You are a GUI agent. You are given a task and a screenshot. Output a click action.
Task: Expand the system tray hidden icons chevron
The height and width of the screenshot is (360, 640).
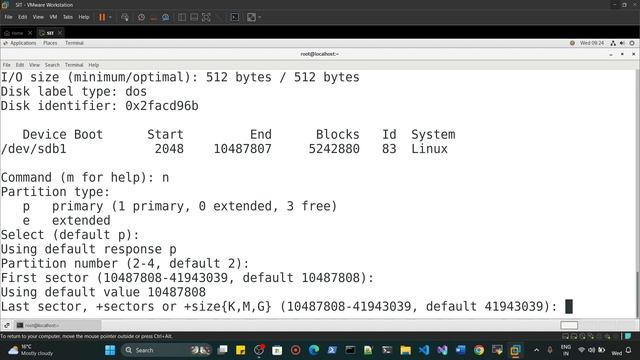click(x=536, y=350)
